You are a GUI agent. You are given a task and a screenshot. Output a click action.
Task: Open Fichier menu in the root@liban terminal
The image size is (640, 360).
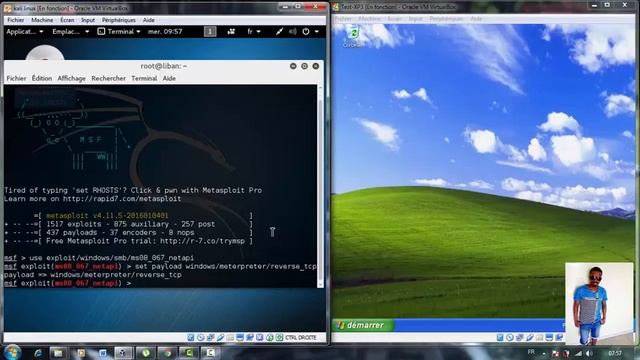click(16, 78)
